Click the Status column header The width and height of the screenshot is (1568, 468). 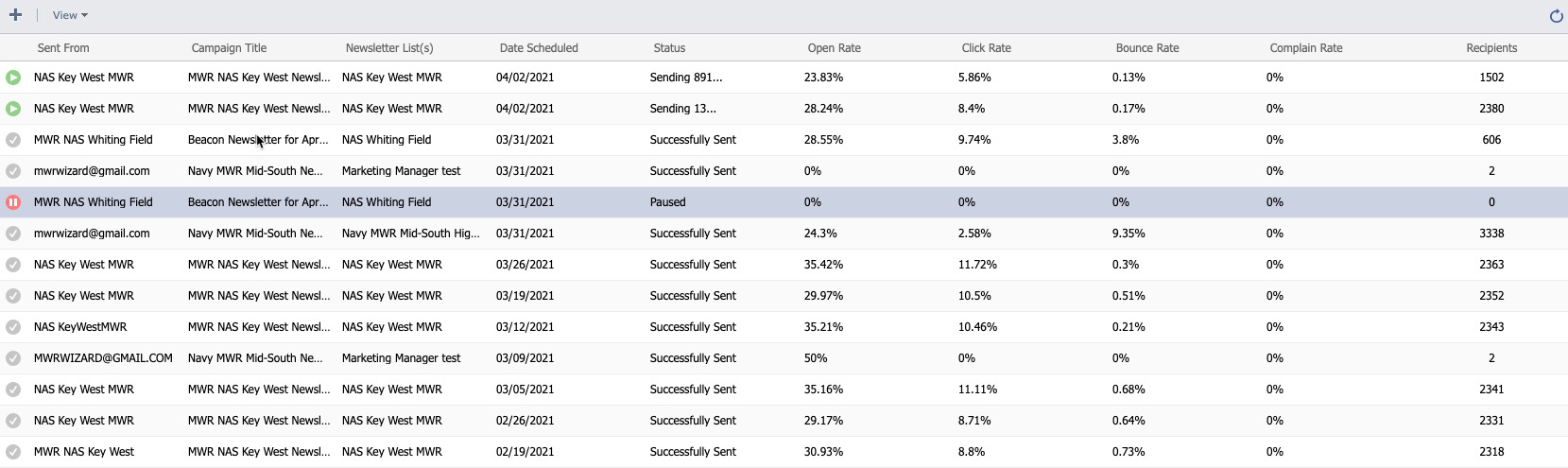click(669, 48)
